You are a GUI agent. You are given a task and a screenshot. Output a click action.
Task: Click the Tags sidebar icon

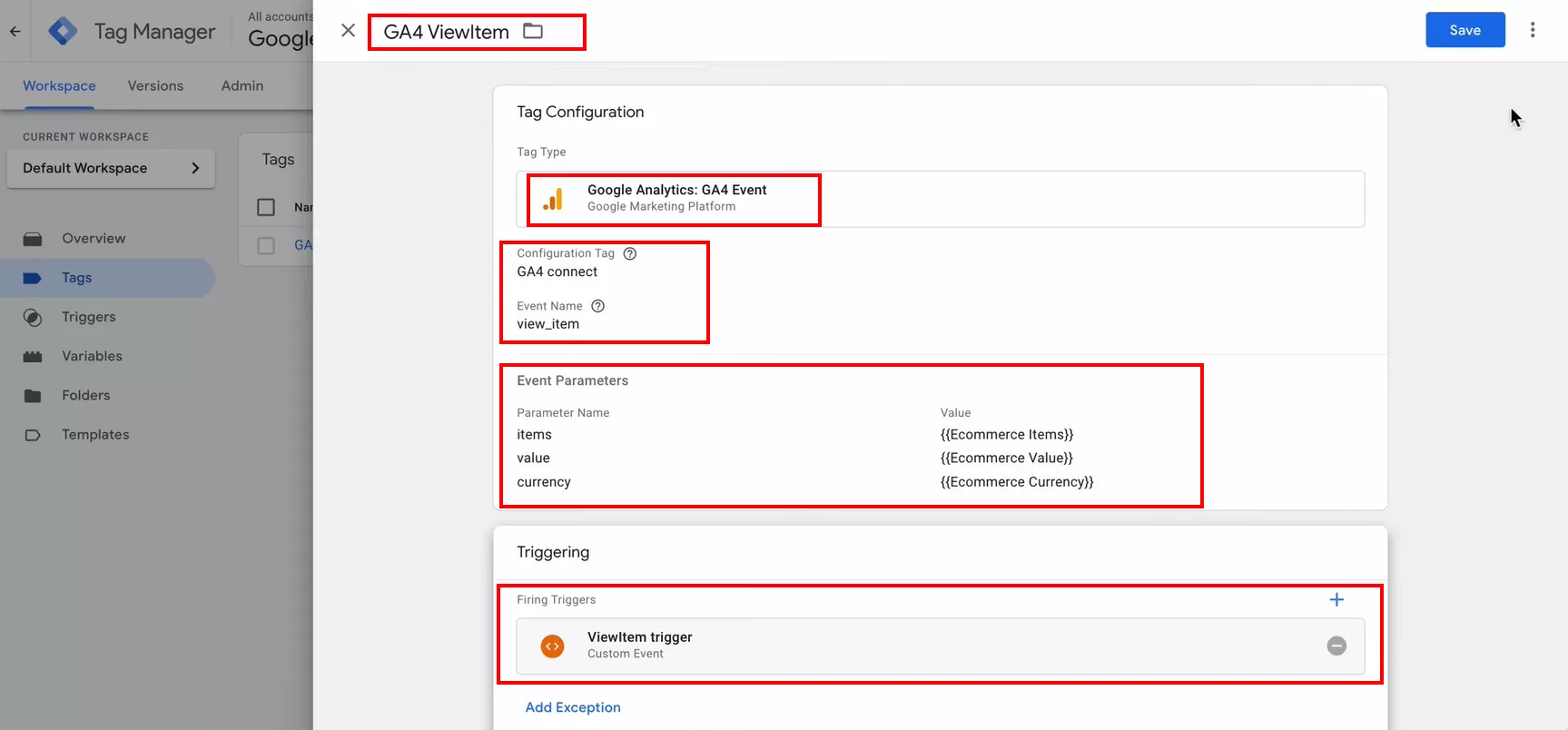pyautogui.click(x=33, y=278)
